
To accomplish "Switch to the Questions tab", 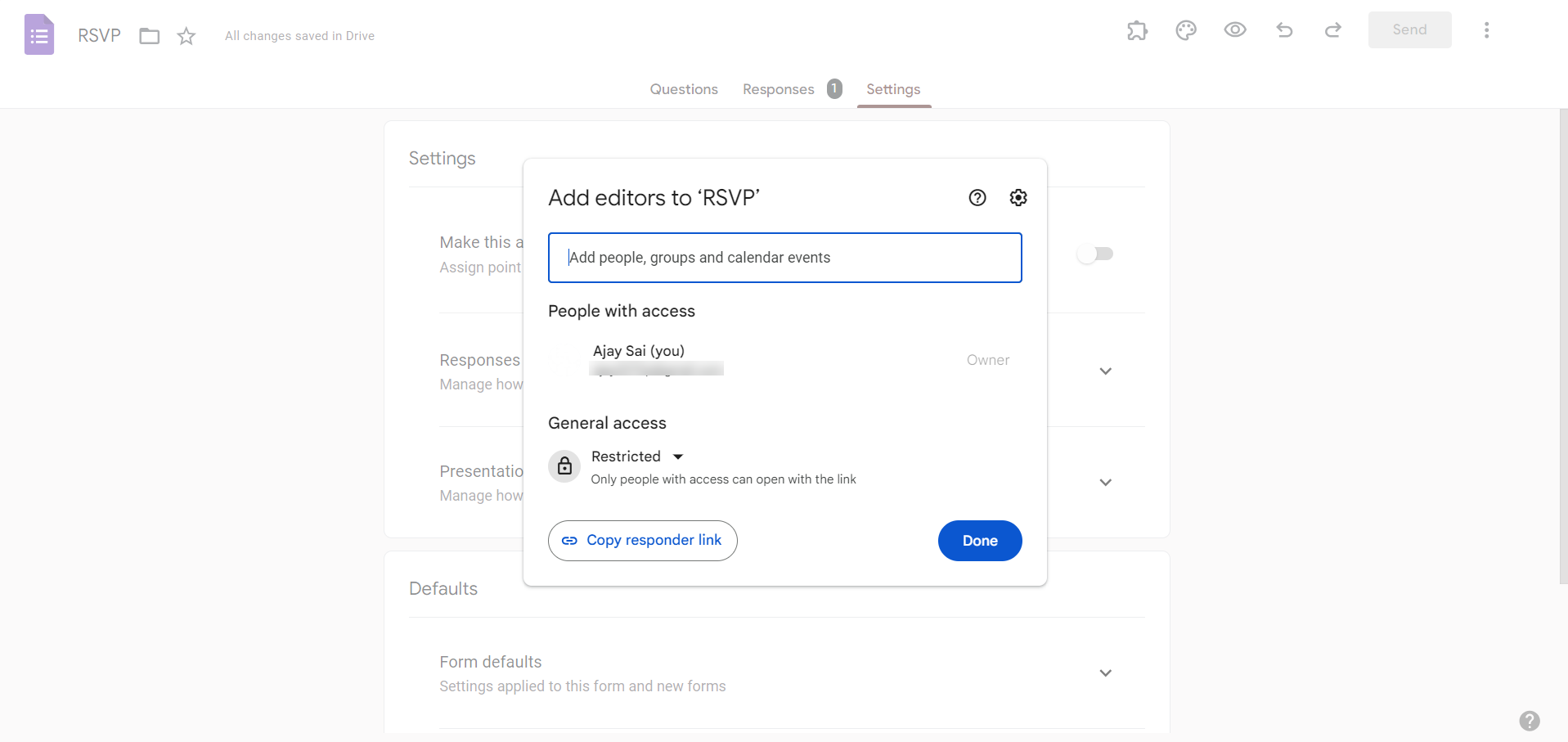I will (x=684, y=89).
